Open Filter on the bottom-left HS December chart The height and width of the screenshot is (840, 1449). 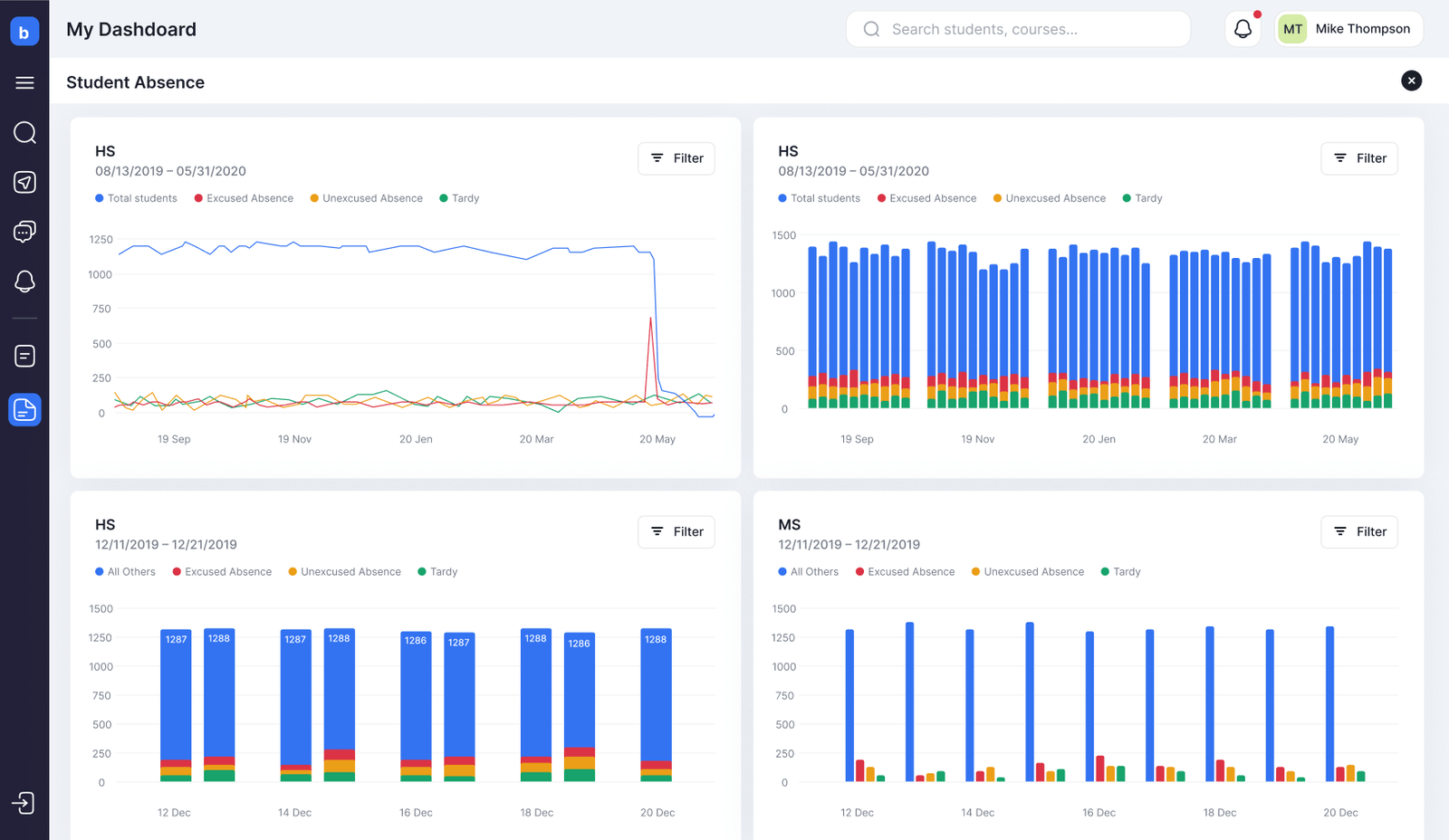[x=677, y=532]
